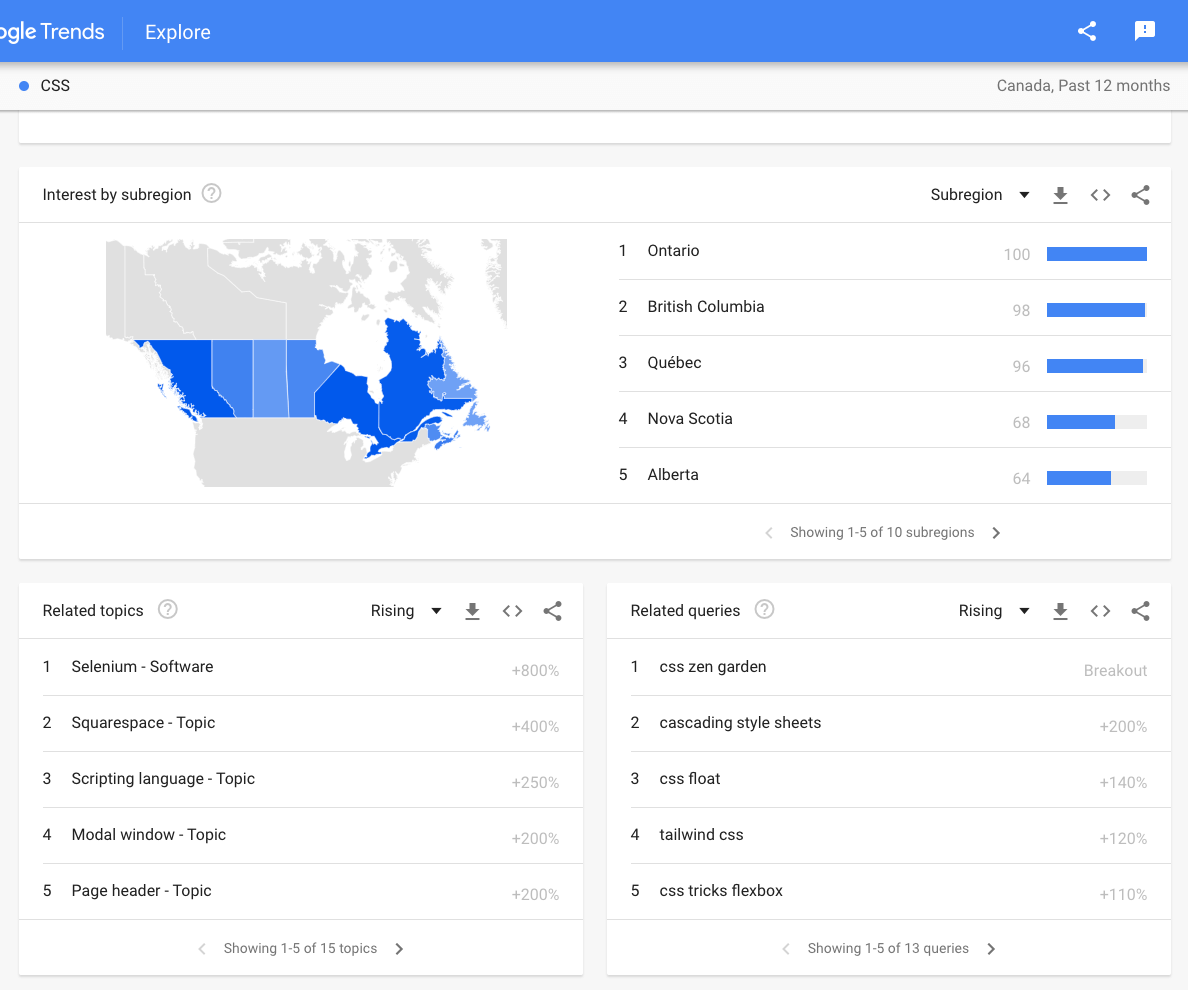1188x990 pixels.
Task: Share the Related queries card
Action: (1140, 611)
